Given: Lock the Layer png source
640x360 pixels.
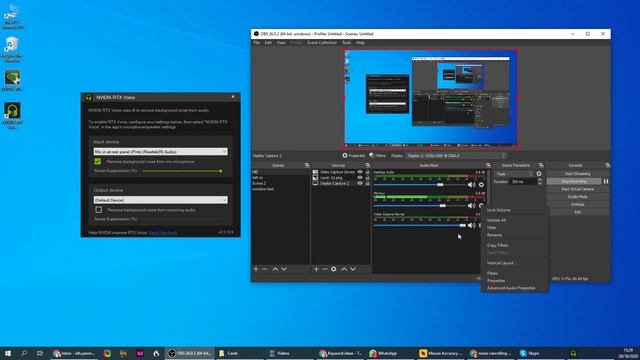Looking at the screenshot, I should coord(367,178).
